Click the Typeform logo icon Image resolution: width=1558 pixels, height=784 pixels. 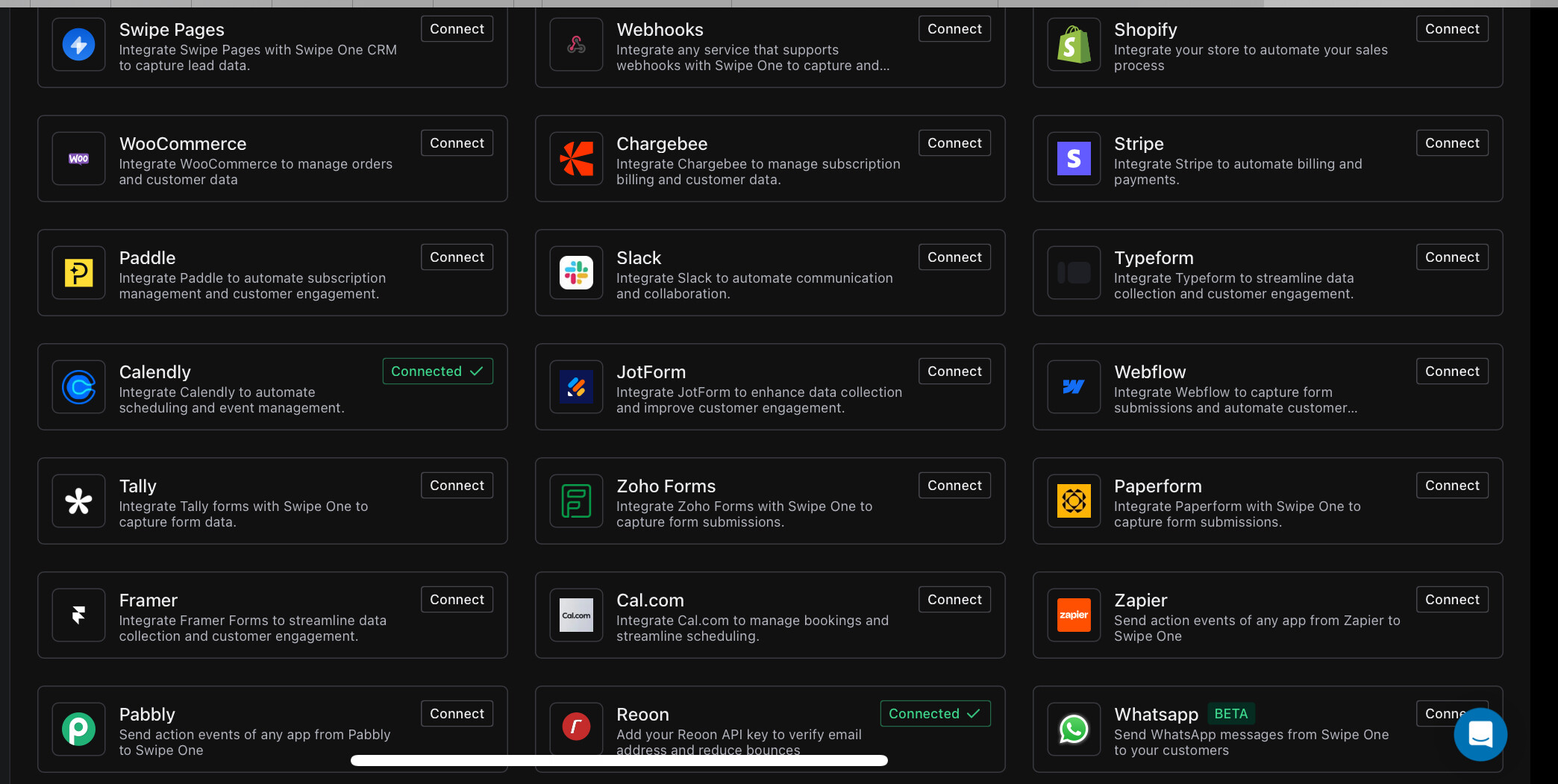click(1074, 273)
